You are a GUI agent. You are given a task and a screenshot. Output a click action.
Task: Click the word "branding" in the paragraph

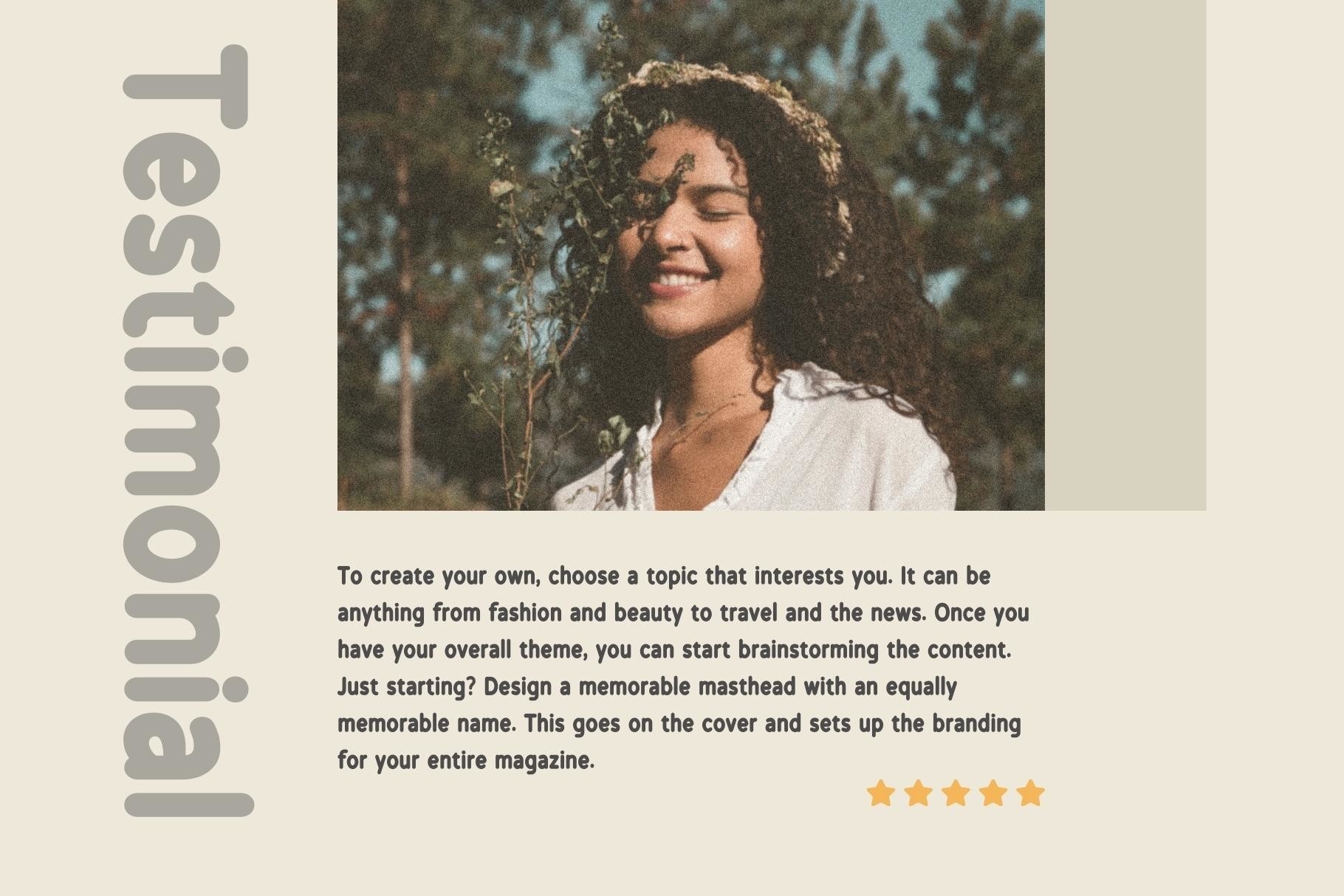[976, 724]
